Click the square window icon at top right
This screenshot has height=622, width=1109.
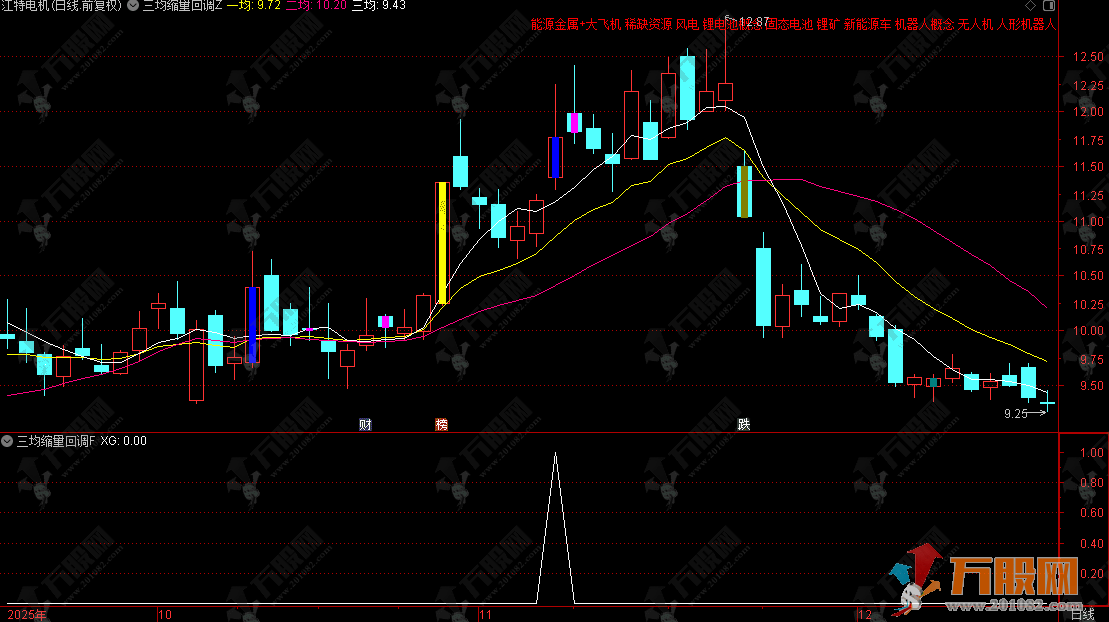(x=1047, y=6)
